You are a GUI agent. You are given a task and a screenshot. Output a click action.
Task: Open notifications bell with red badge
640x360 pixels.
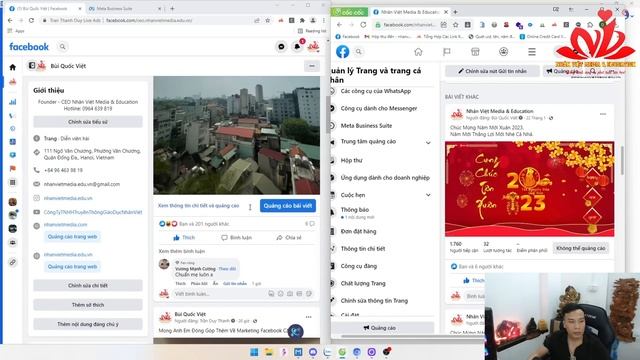298,47
